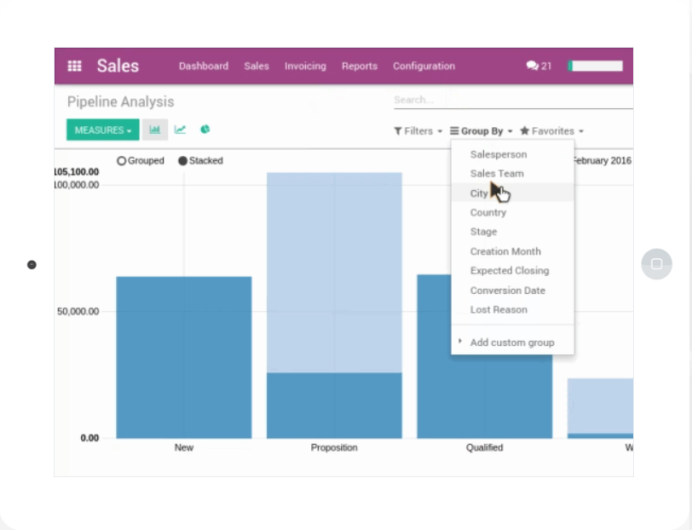692x530 pixels.
Task: Group by Salesperson in menu
Action: click(498, 154)
